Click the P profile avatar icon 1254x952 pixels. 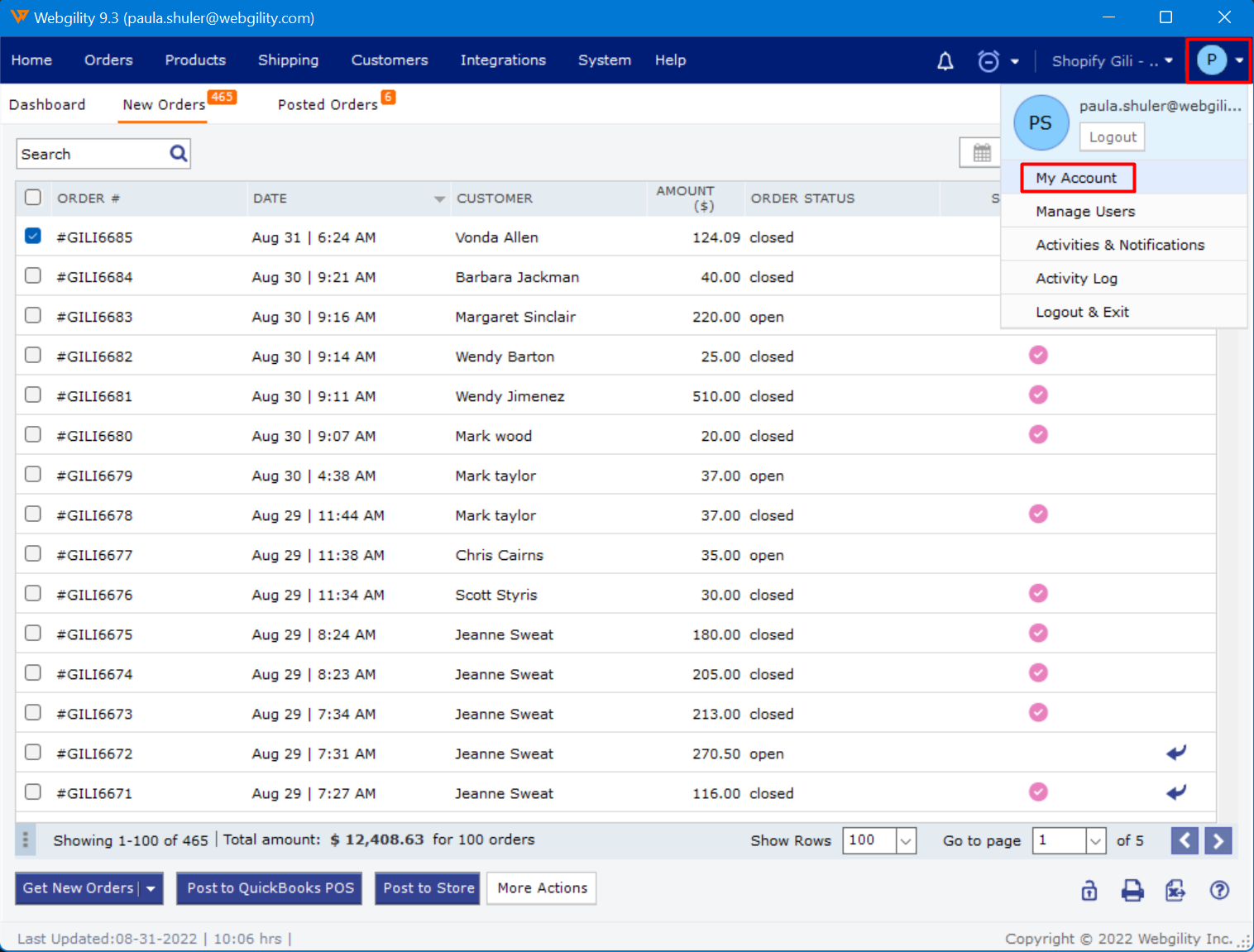point(1212,60)
